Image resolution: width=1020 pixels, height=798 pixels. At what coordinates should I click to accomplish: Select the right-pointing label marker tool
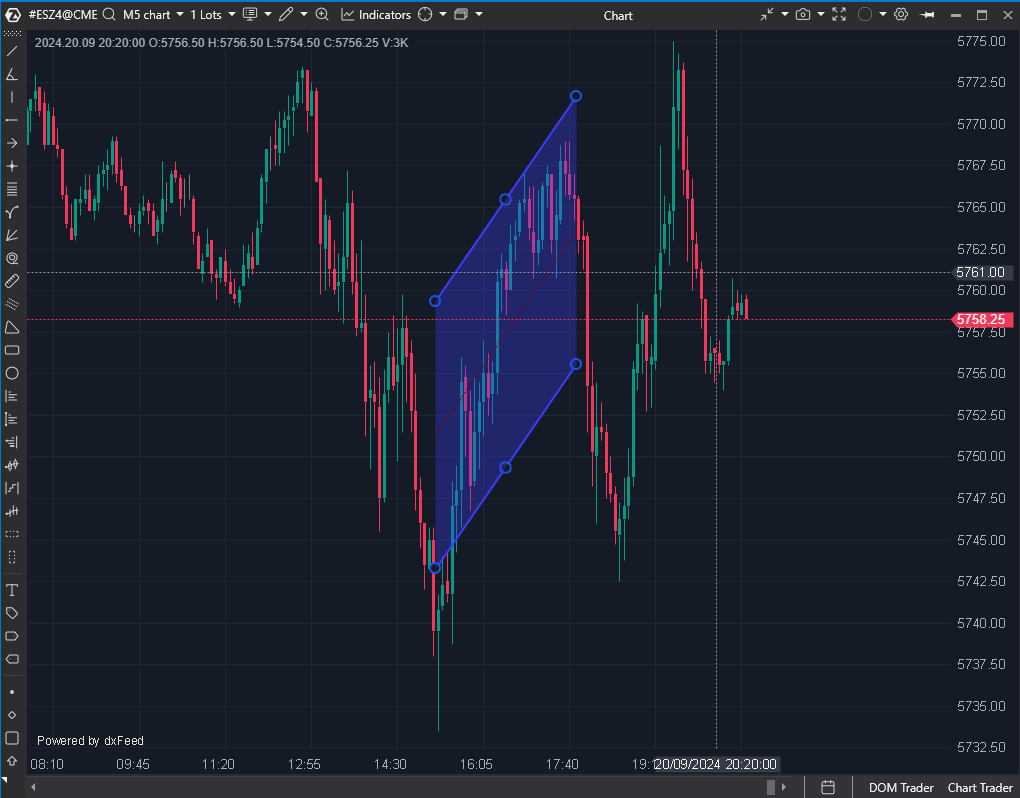click(12, 636)
